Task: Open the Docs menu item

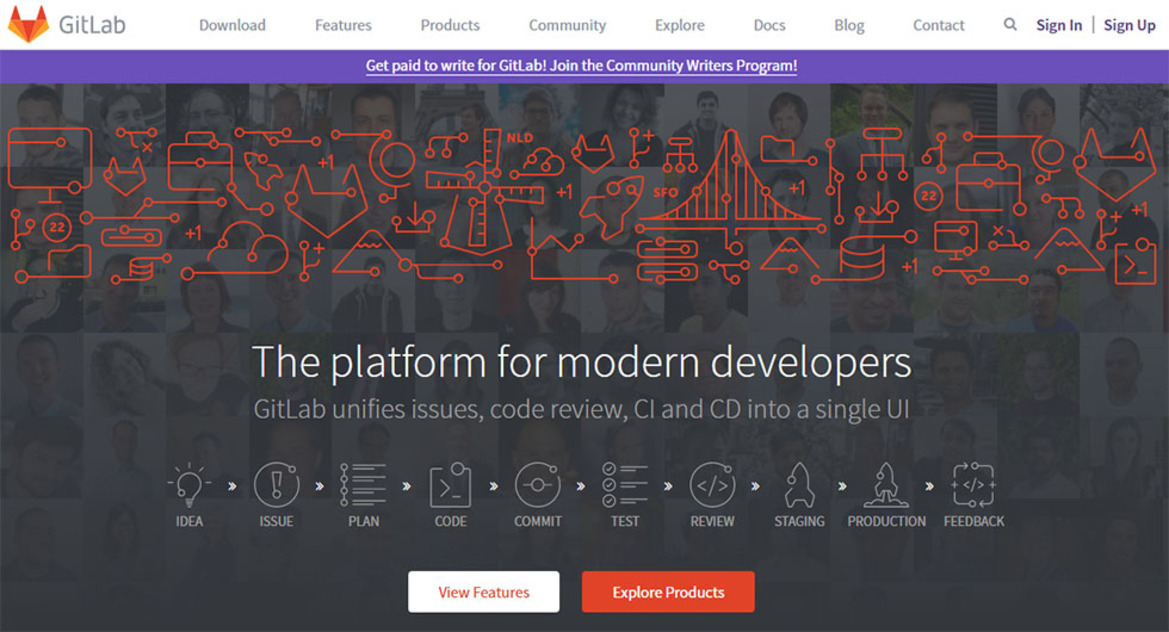Action: [x=769, y=25]
